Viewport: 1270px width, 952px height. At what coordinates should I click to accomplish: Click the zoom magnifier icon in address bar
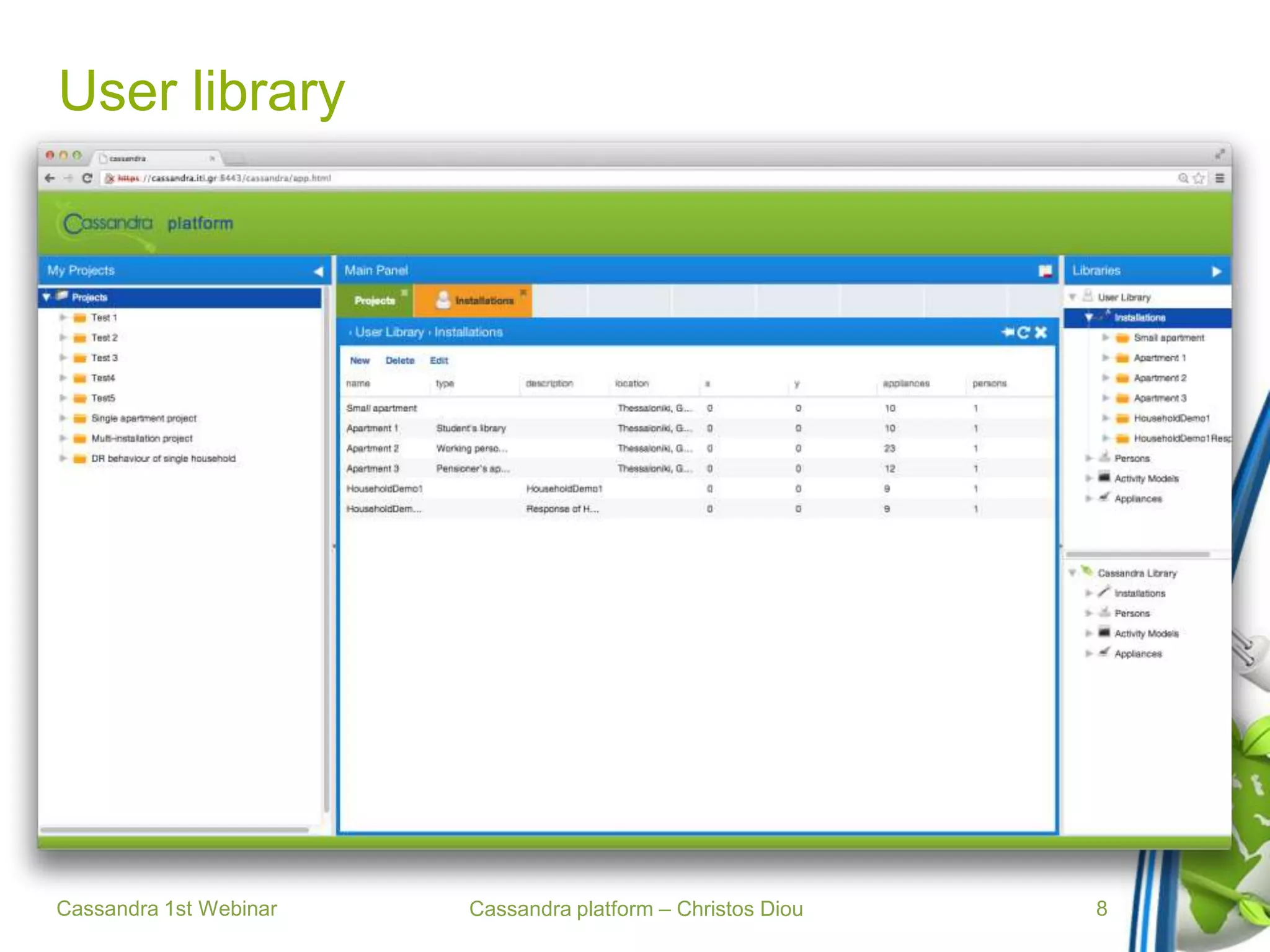click(x=1183, y=178)
